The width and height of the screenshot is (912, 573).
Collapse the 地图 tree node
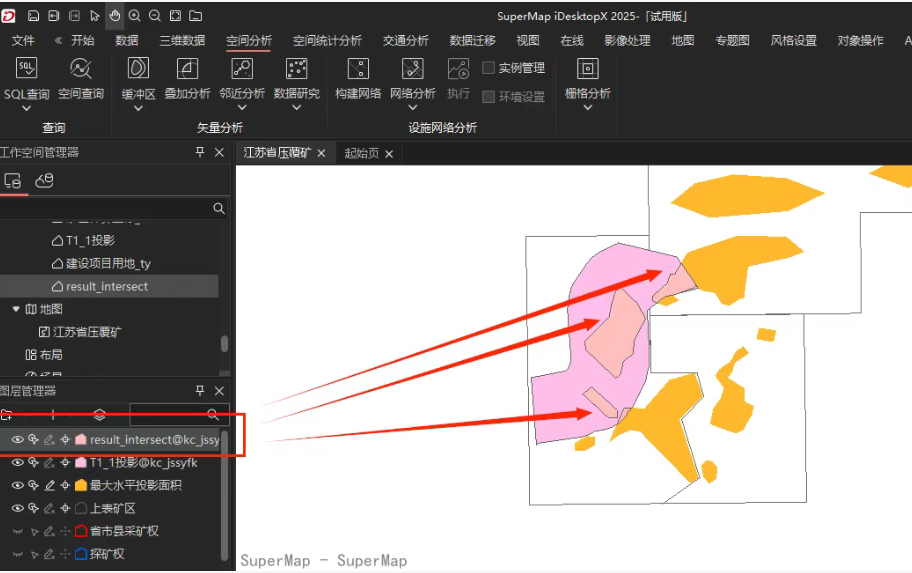[16, 309]
